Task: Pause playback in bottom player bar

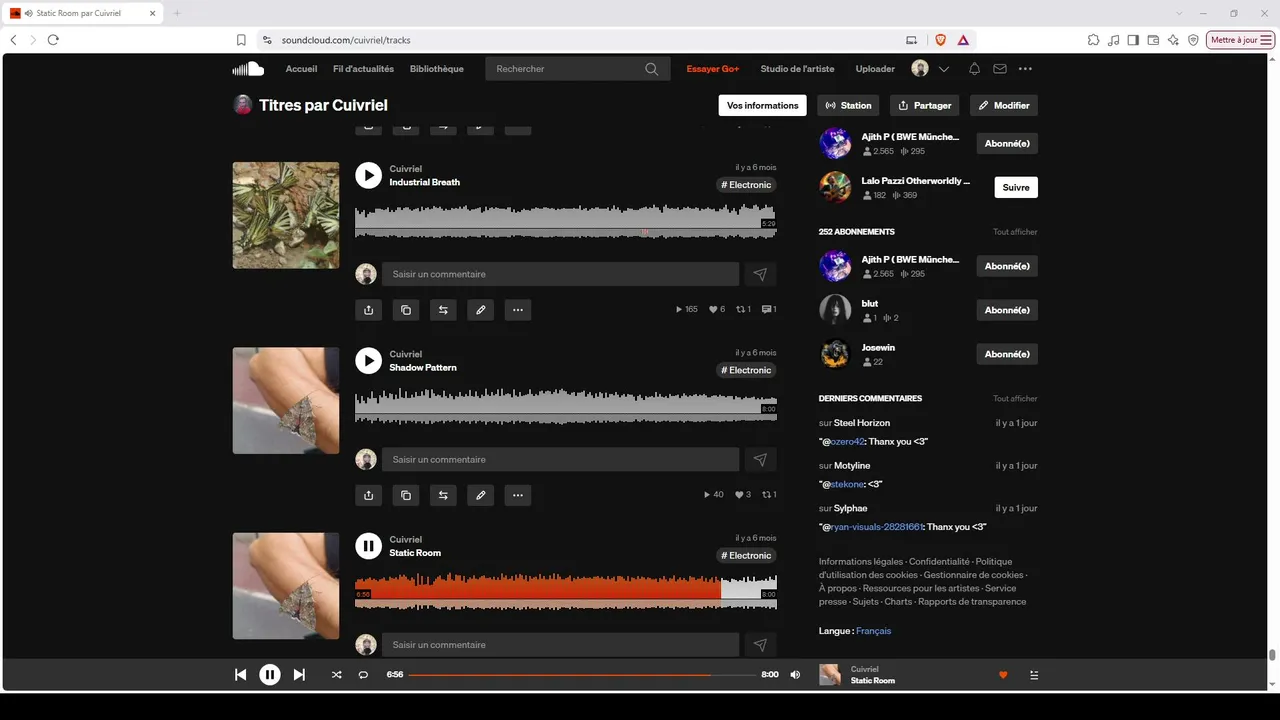Action: pyautogui.click(x=270, y=675)
